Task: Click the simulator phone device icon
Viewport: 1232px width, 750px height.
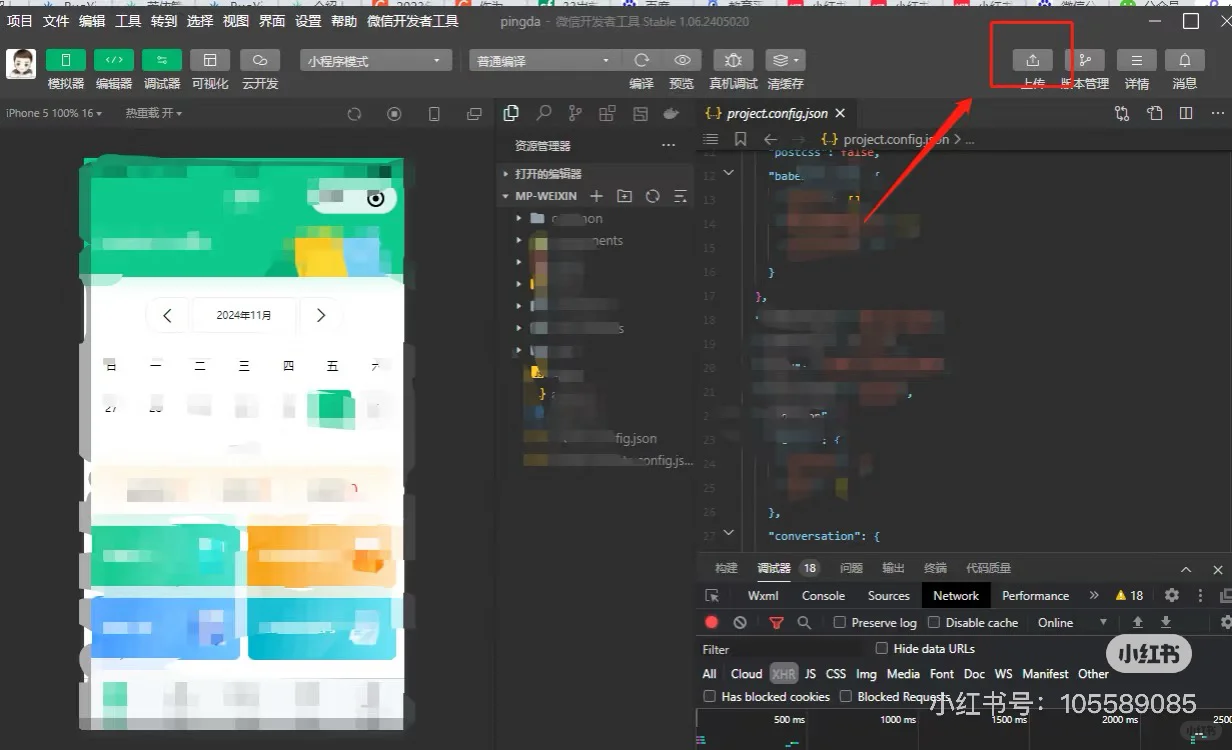Action: pyautogui.click(x=434, y=114)
